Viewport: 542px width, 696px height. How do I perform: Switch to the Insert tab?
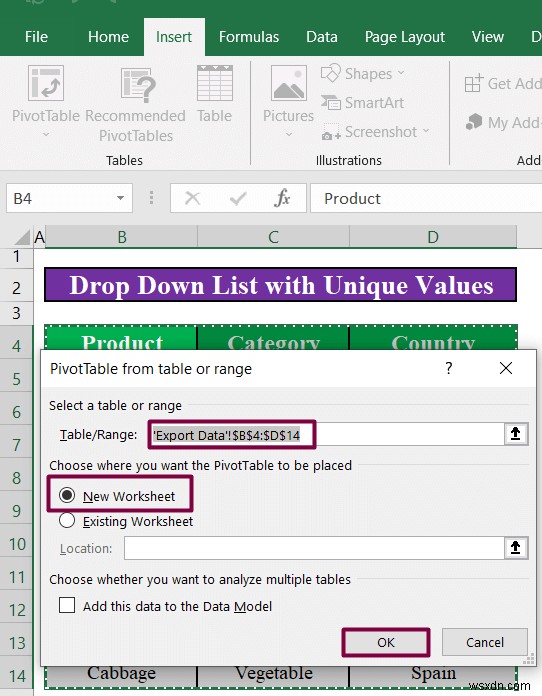(174, 36)
